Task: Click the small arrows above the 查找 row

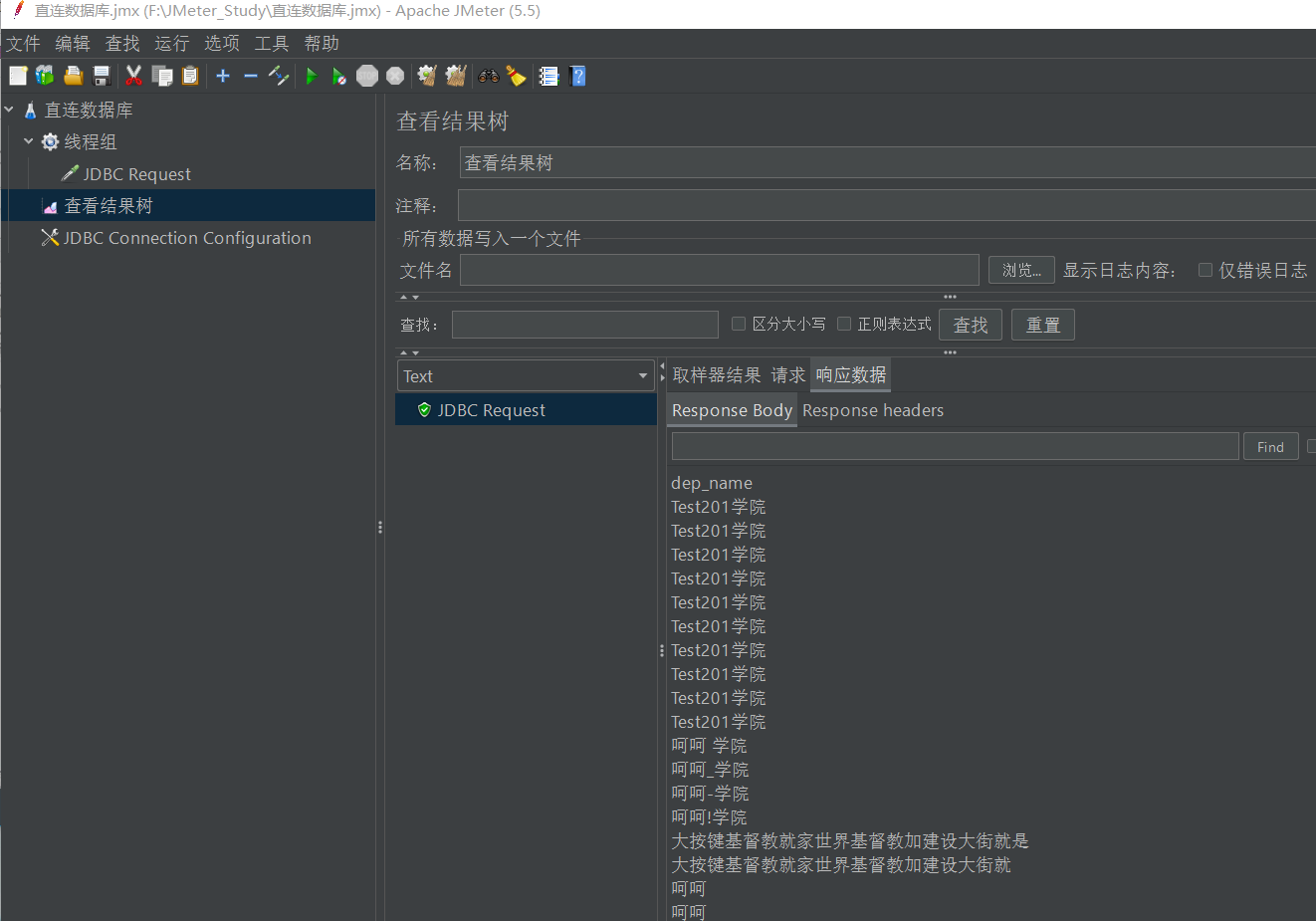Action: coord(409,297)
